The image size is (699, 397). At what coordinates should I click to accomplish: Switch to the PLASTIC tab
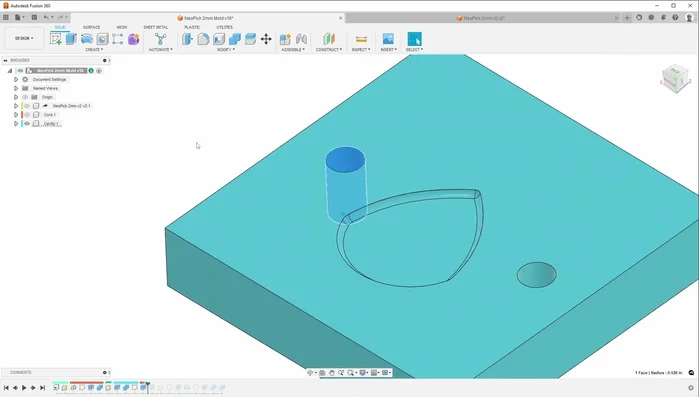(x=192, y=27)
